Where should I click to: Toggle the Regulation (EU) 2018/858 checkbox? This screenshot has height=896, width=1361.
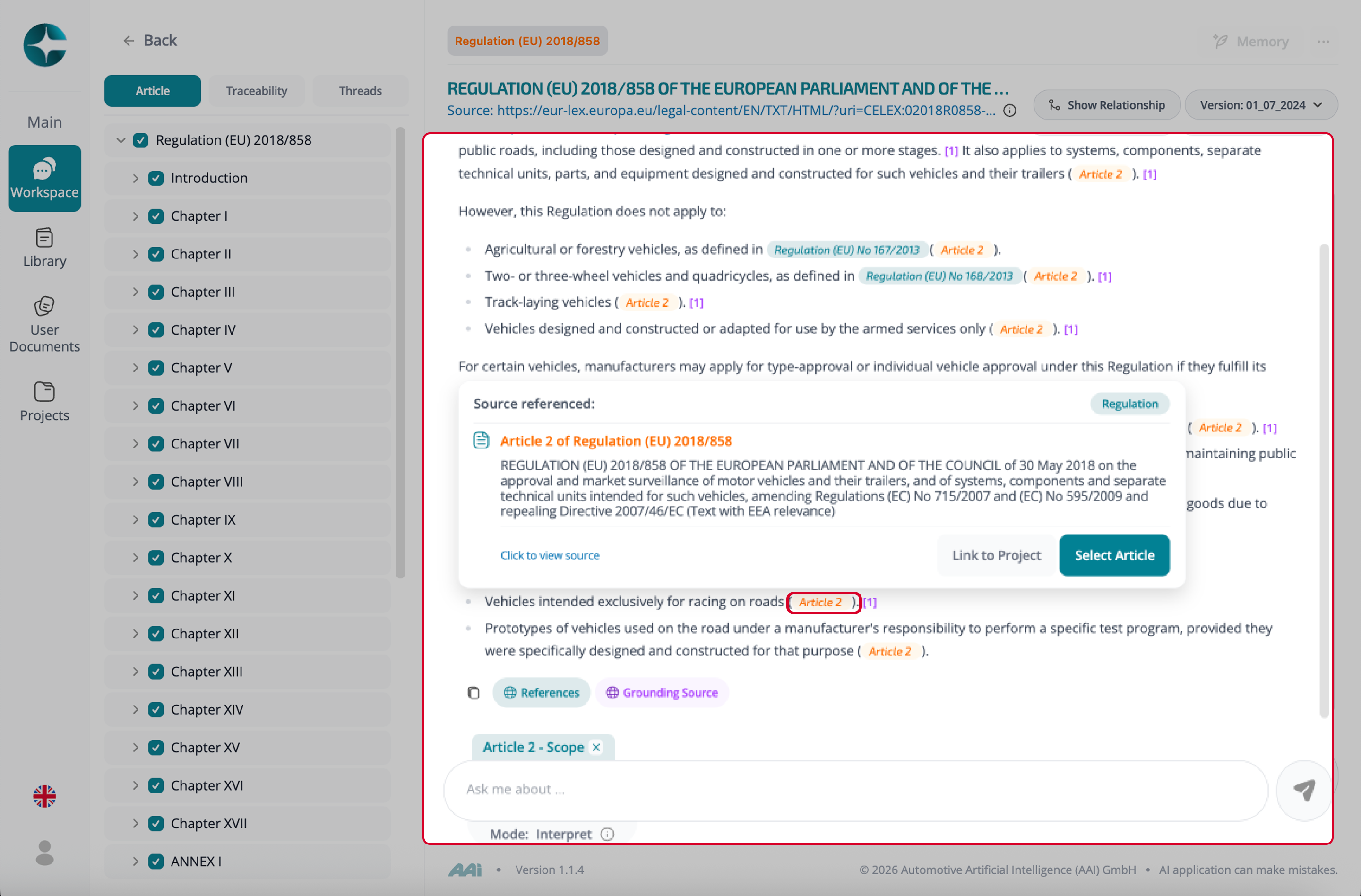point(141,140)
